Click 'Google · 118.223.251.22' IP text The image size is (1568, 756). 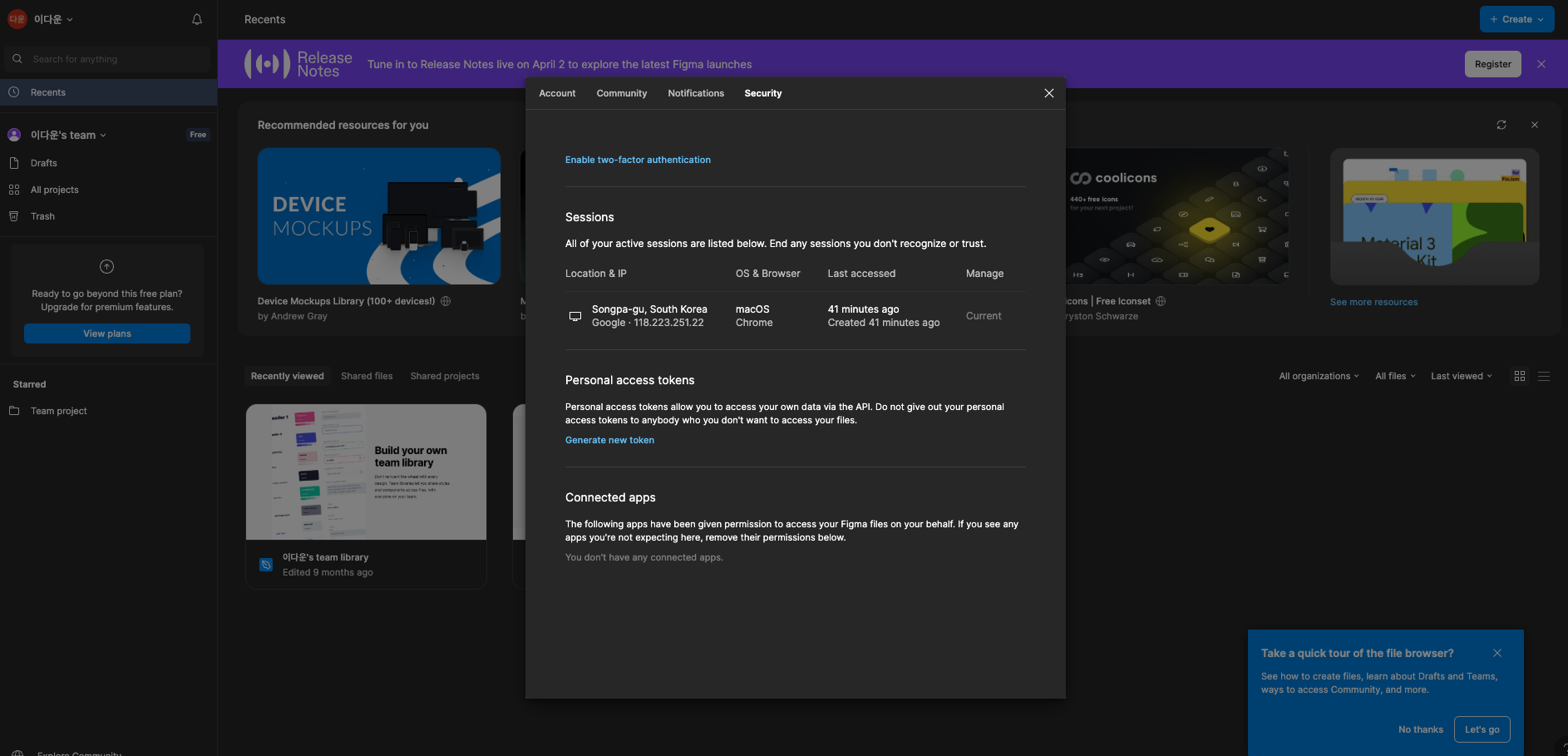pos(648,323)
